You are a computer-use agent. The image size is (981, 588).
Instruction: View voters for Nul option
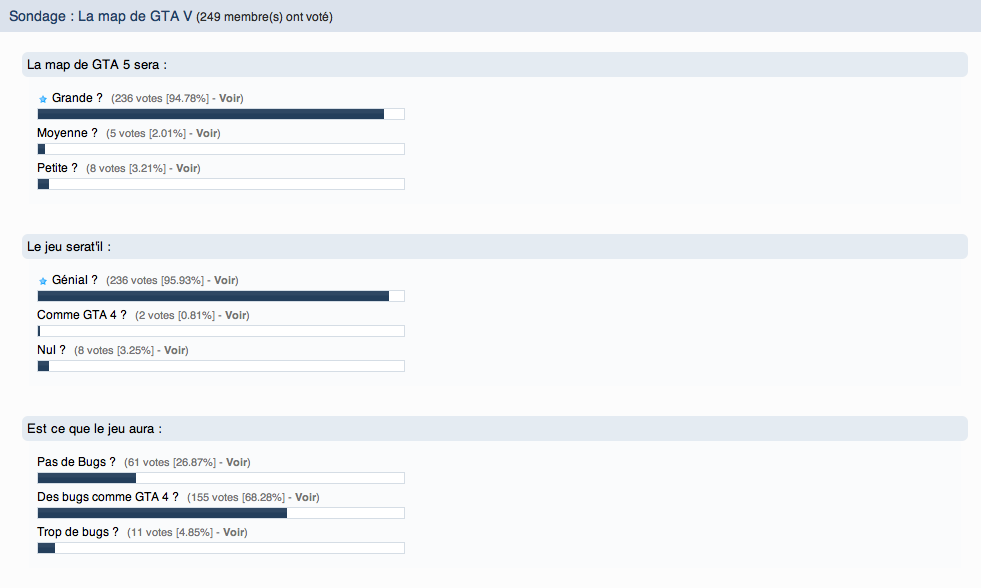pos(176,350)
